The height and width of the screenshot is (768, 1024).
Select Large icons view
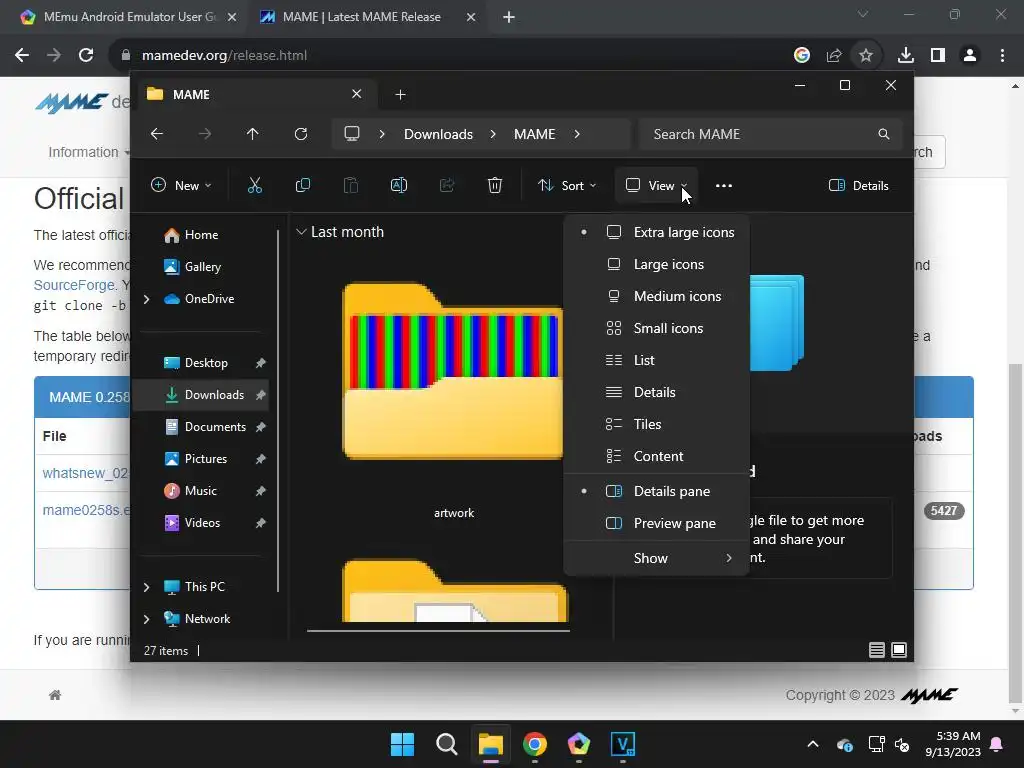coord(656,264)
